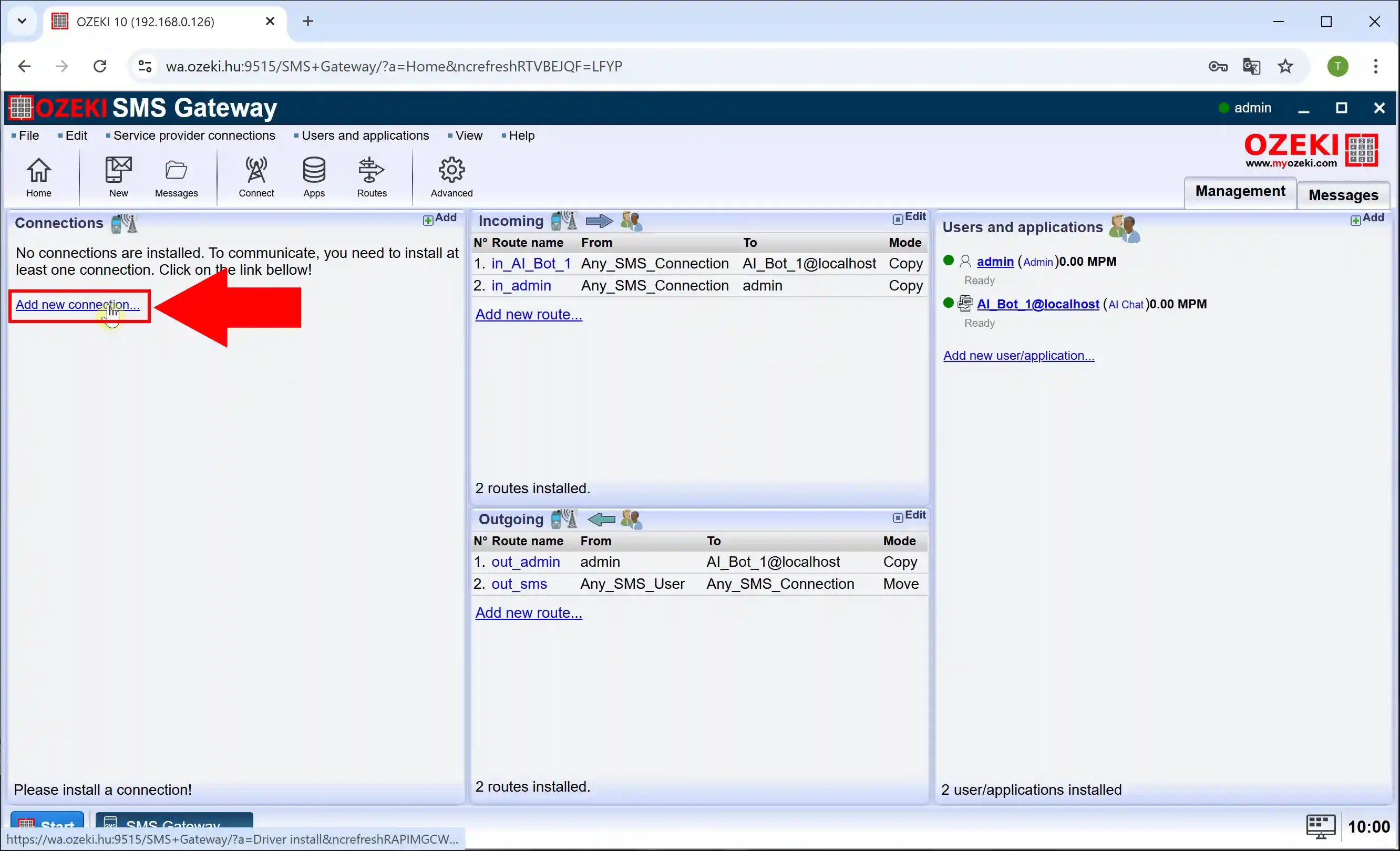
Task: Open the password key icon in address bar
Action: pos(1218,67)
